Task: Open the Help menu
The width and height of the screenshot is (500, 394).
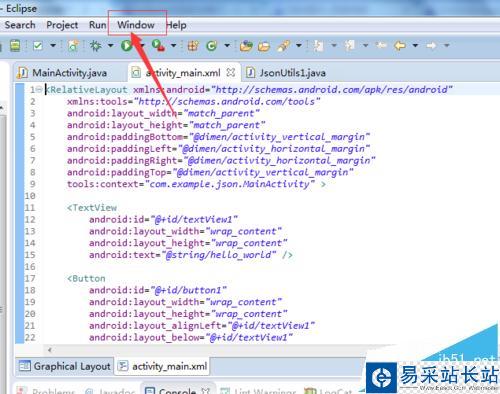Action: [x=176, y=25]
